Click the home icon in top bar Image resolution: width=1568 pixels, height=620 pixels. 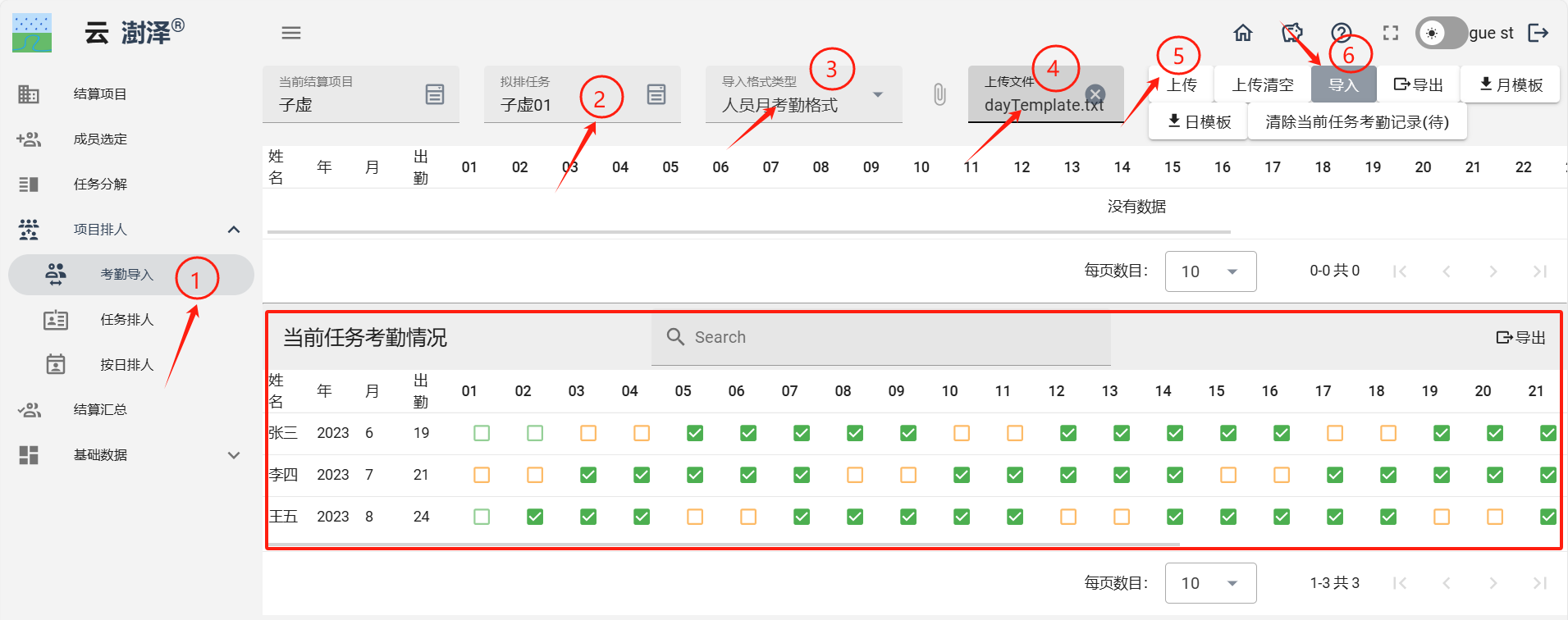coord(1243,33)
